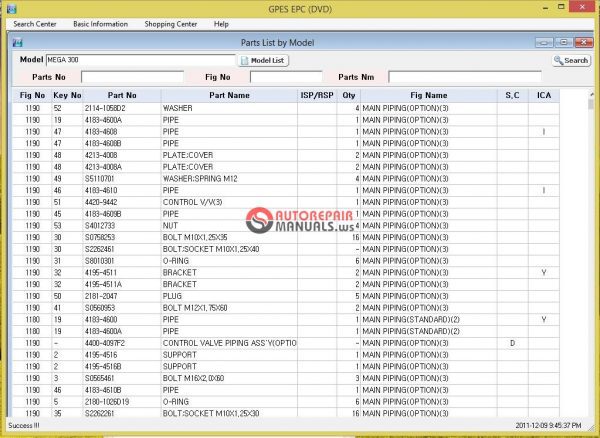Select the WASHER part name cell
Image resolution: width=600 pixels, height=438 pixels.
[x=229, y=109]
